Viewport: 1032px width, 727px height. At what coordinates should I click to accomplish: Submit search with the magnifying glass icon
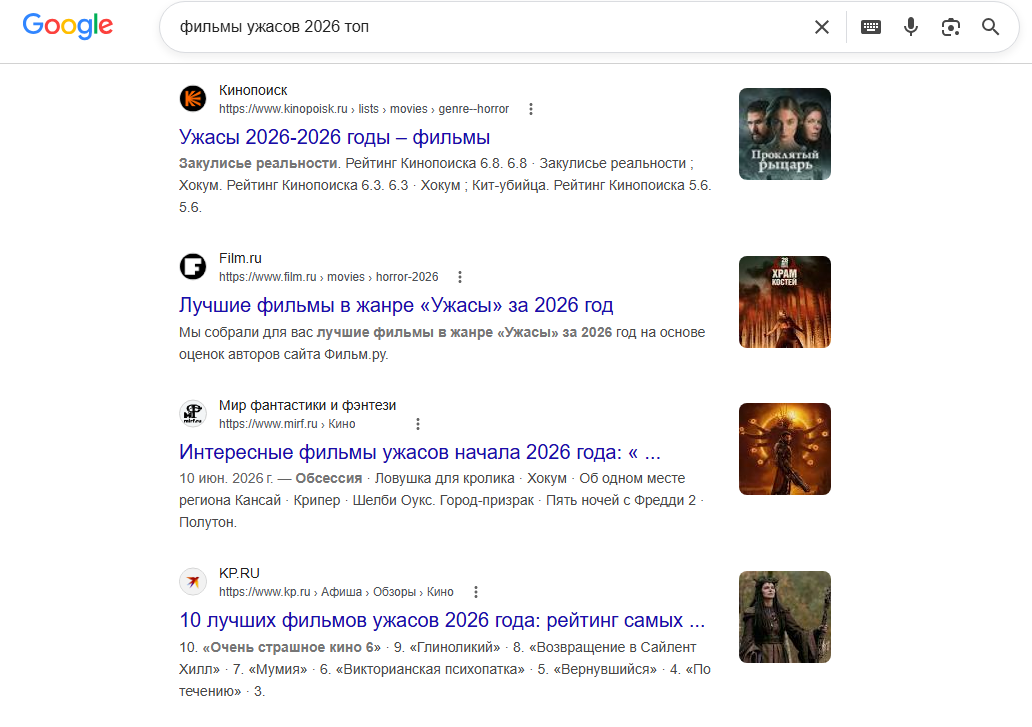coord(991,27)
